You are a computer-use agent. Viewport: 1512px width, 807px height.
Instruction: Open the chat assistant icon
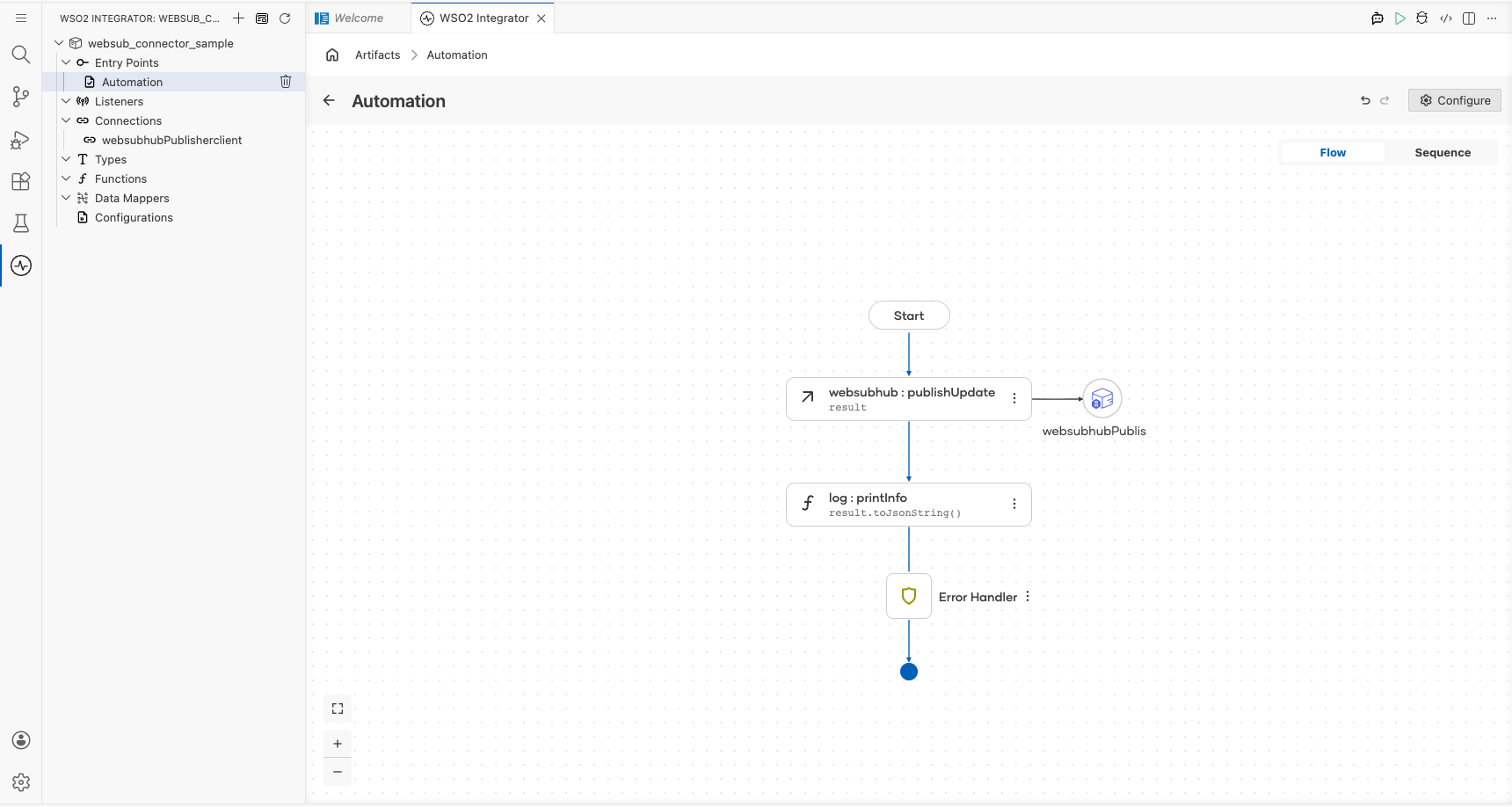point(1378,18)
